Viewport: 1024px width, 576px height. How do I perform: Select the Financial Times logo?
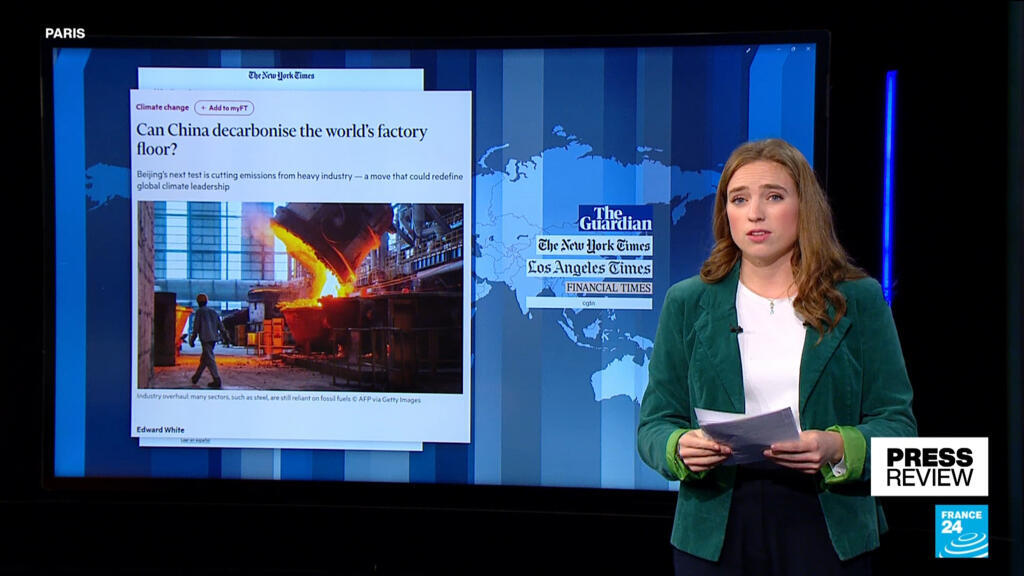608,287
